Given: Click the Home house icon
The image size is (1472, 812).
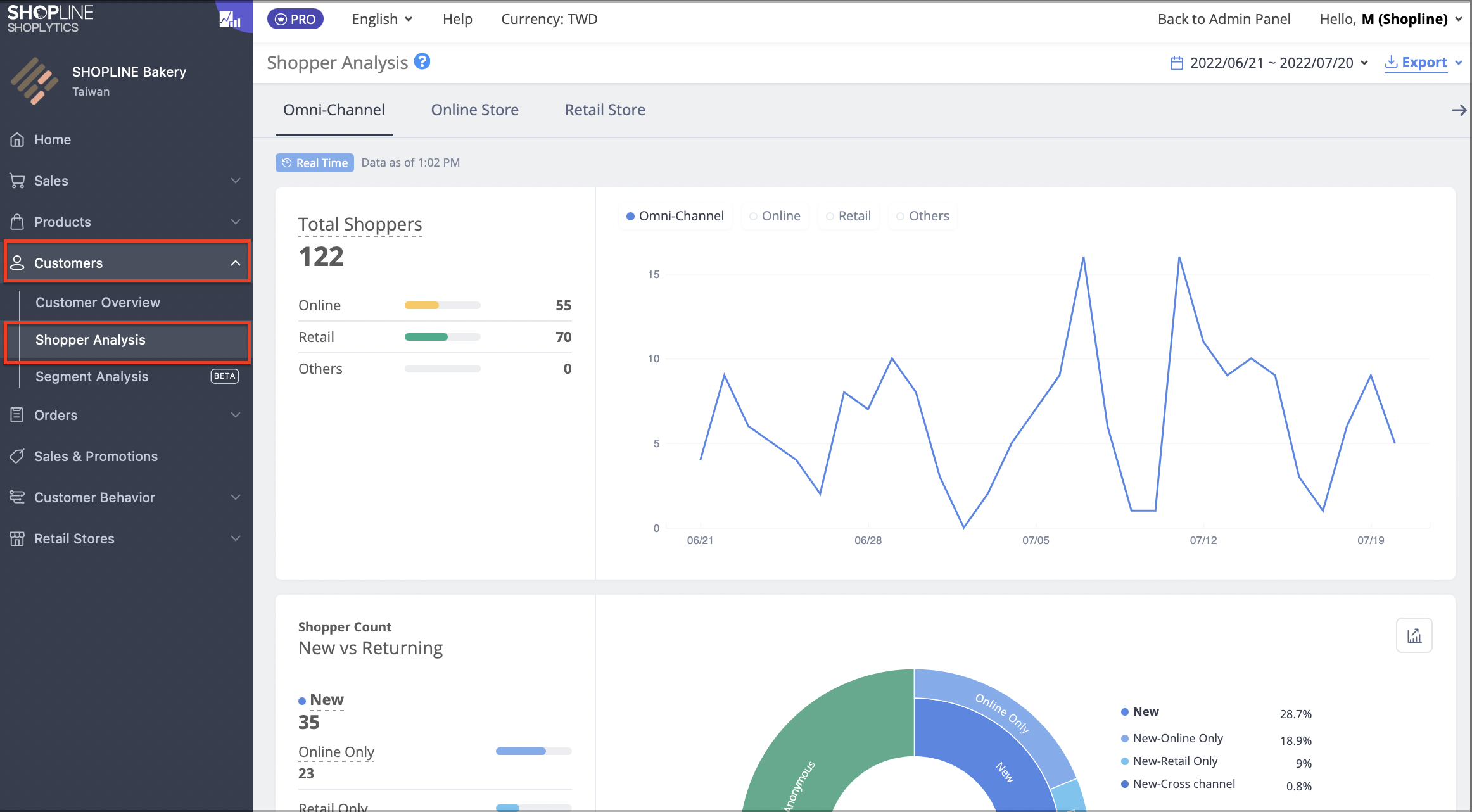Looking at the screenshot, I should (17, 139).
